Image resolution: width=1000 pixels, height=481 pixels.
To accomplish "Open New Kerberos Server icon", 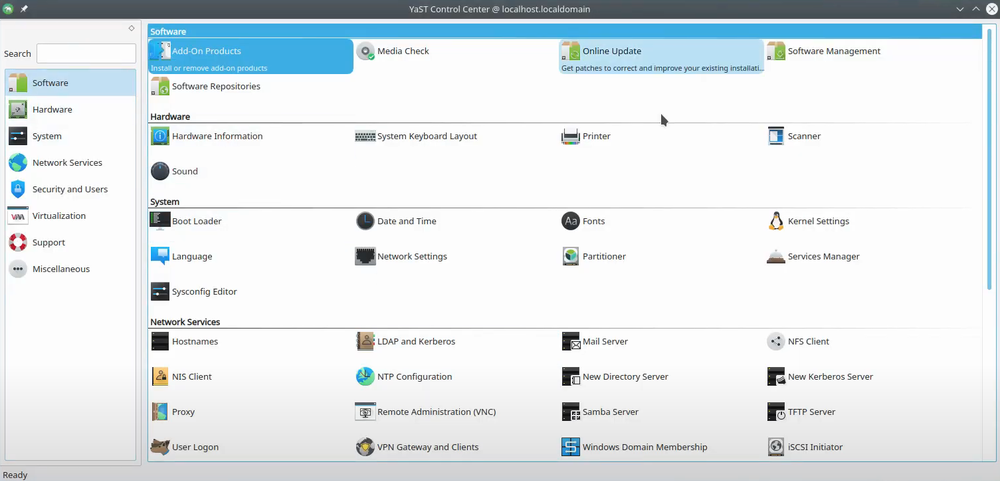I will [x=776, y=376].
